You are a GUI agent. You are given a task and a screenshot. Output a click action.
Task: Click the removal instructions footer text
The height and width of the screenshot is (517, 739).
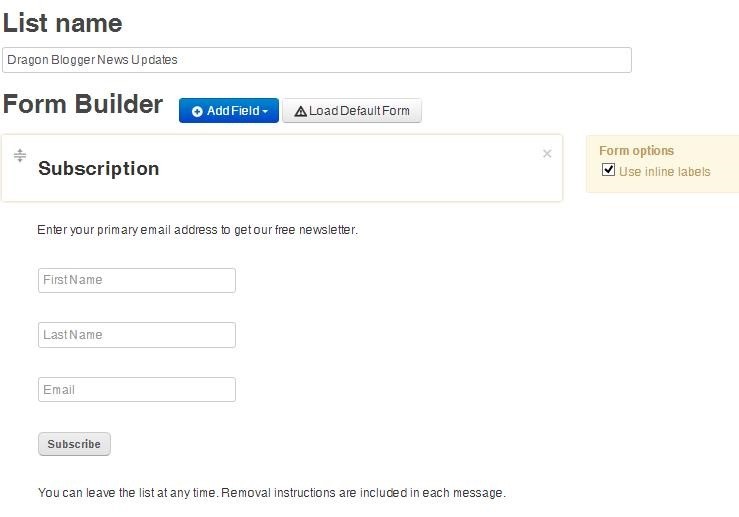272,493
